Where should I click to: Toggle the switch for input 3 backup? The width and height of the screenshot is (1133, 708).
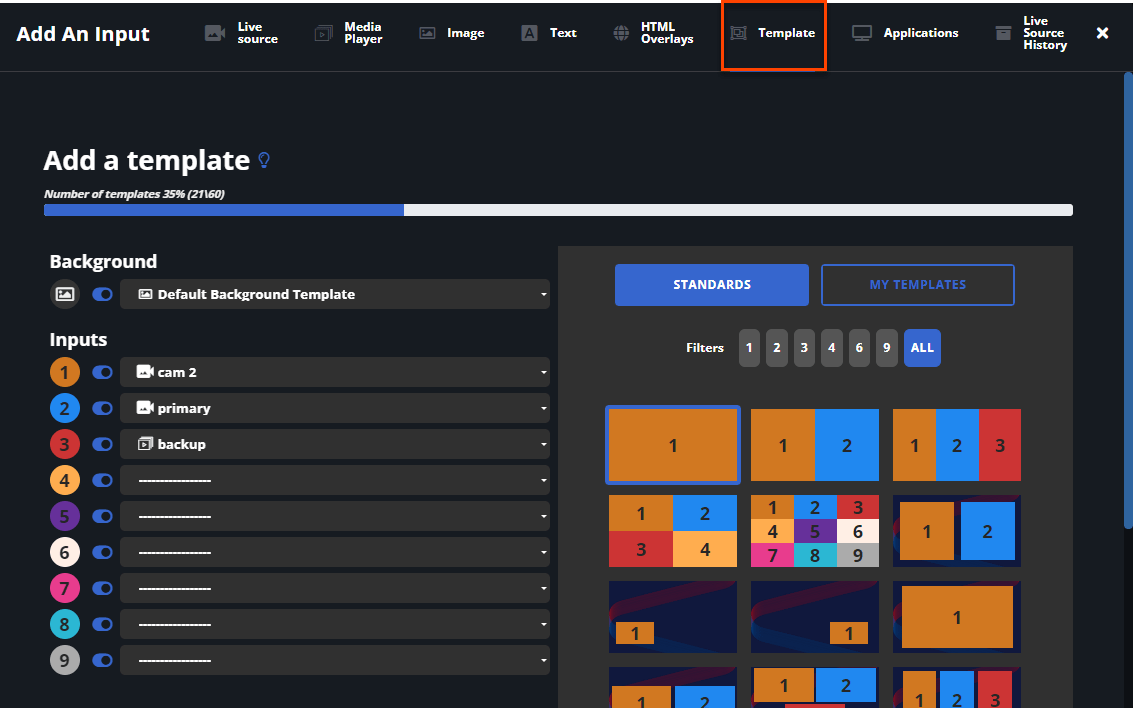click(x=103, y=444)
